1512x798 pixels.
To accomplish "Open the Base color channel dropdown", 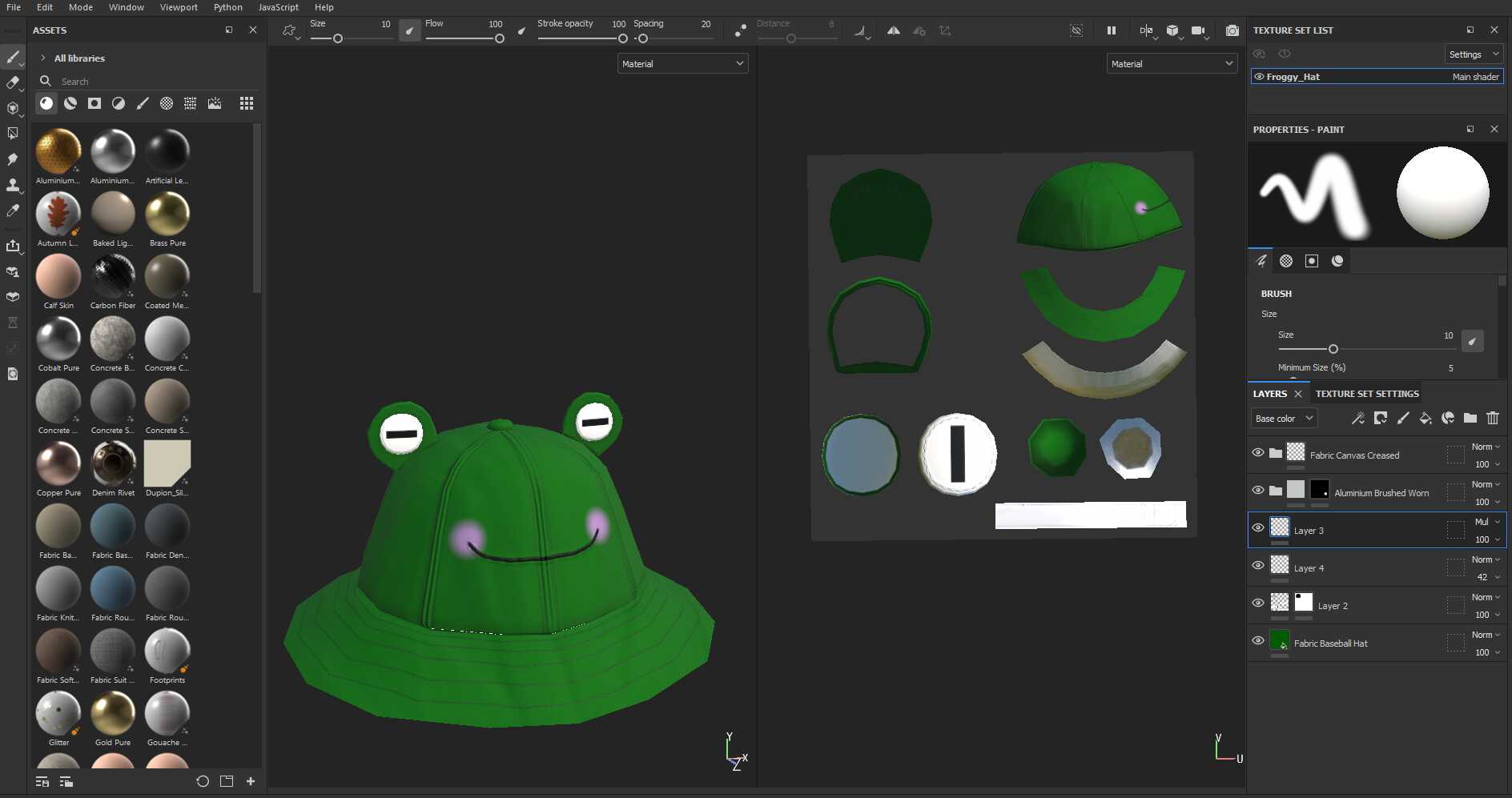I will click(x=1284, y=418).
